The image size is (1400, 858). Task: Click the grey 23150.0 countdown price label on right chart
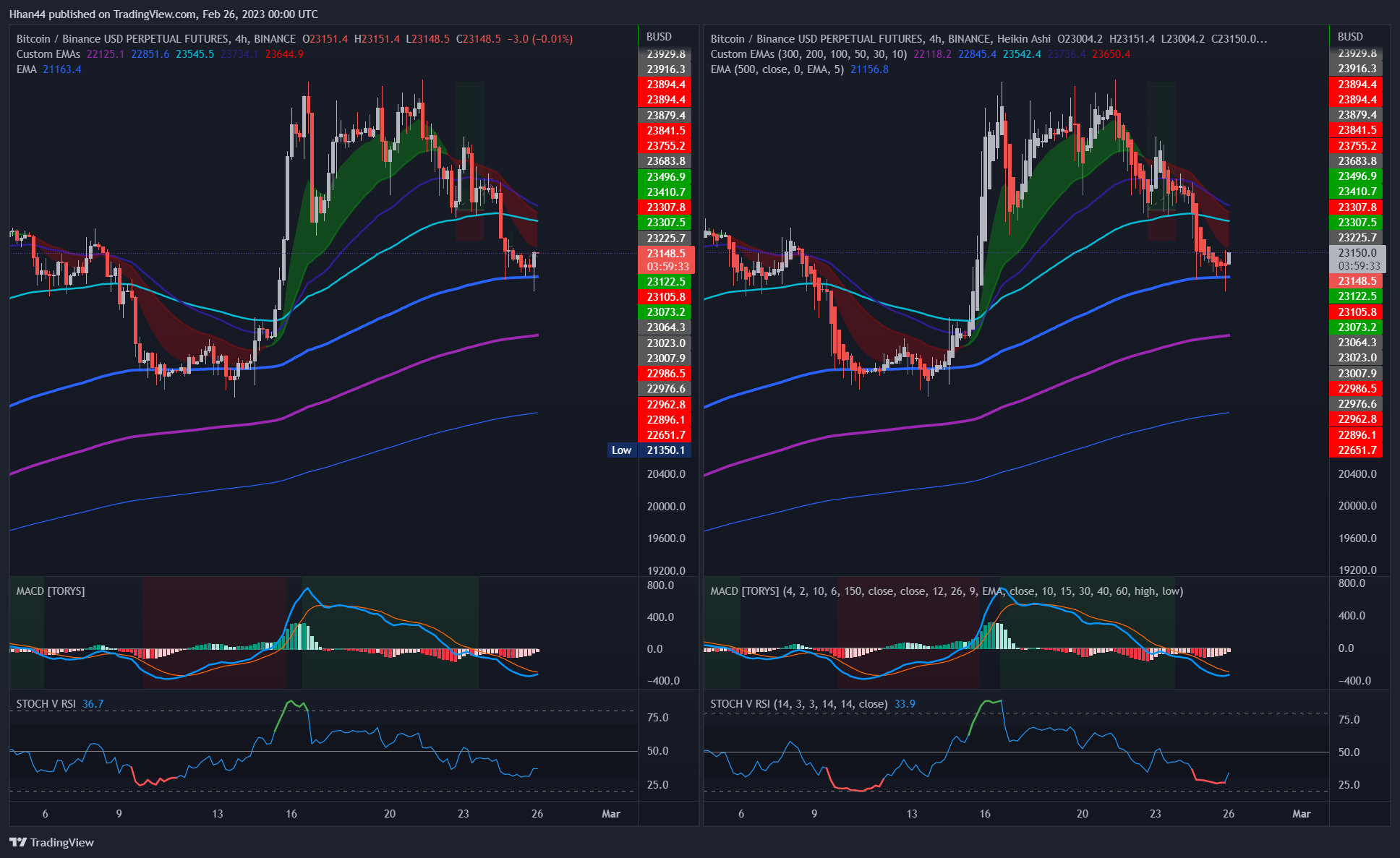[1357, 259]
